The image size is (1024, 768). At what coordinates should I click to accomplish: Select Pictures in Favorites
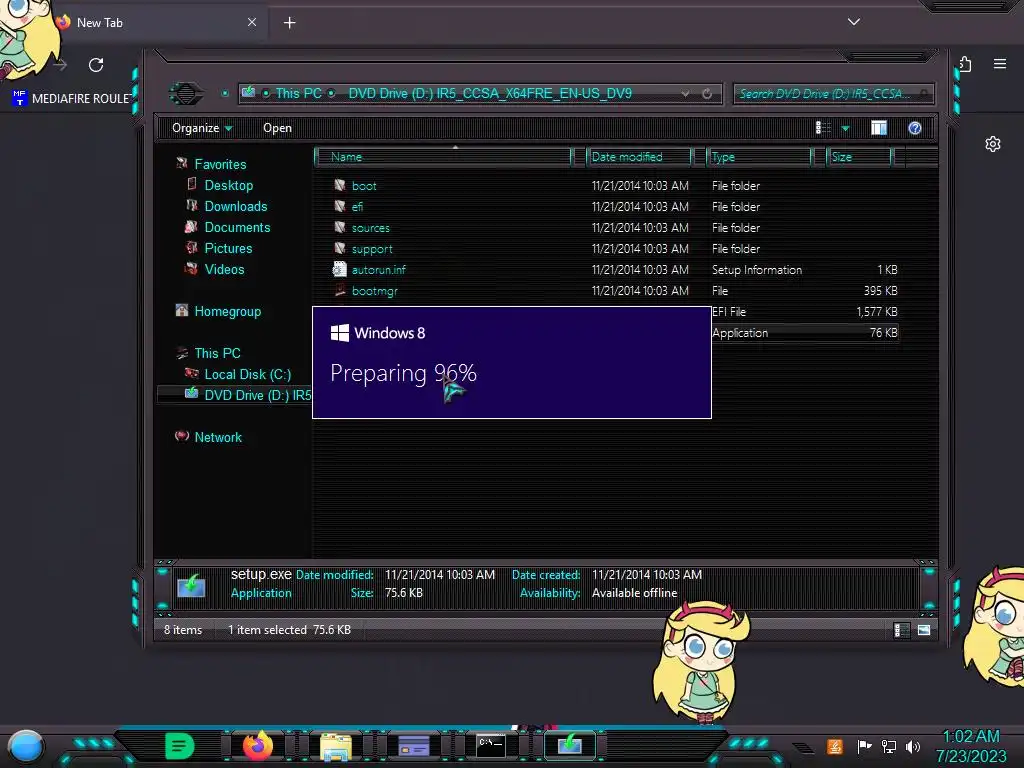pyautogui.click(x=228, y=248)
